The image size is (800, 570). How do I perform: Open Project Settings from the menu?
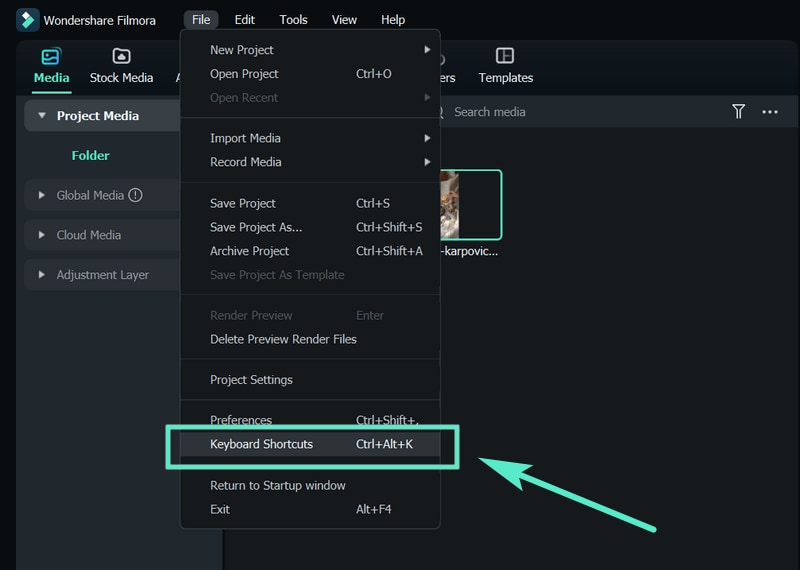click(310, 380)
